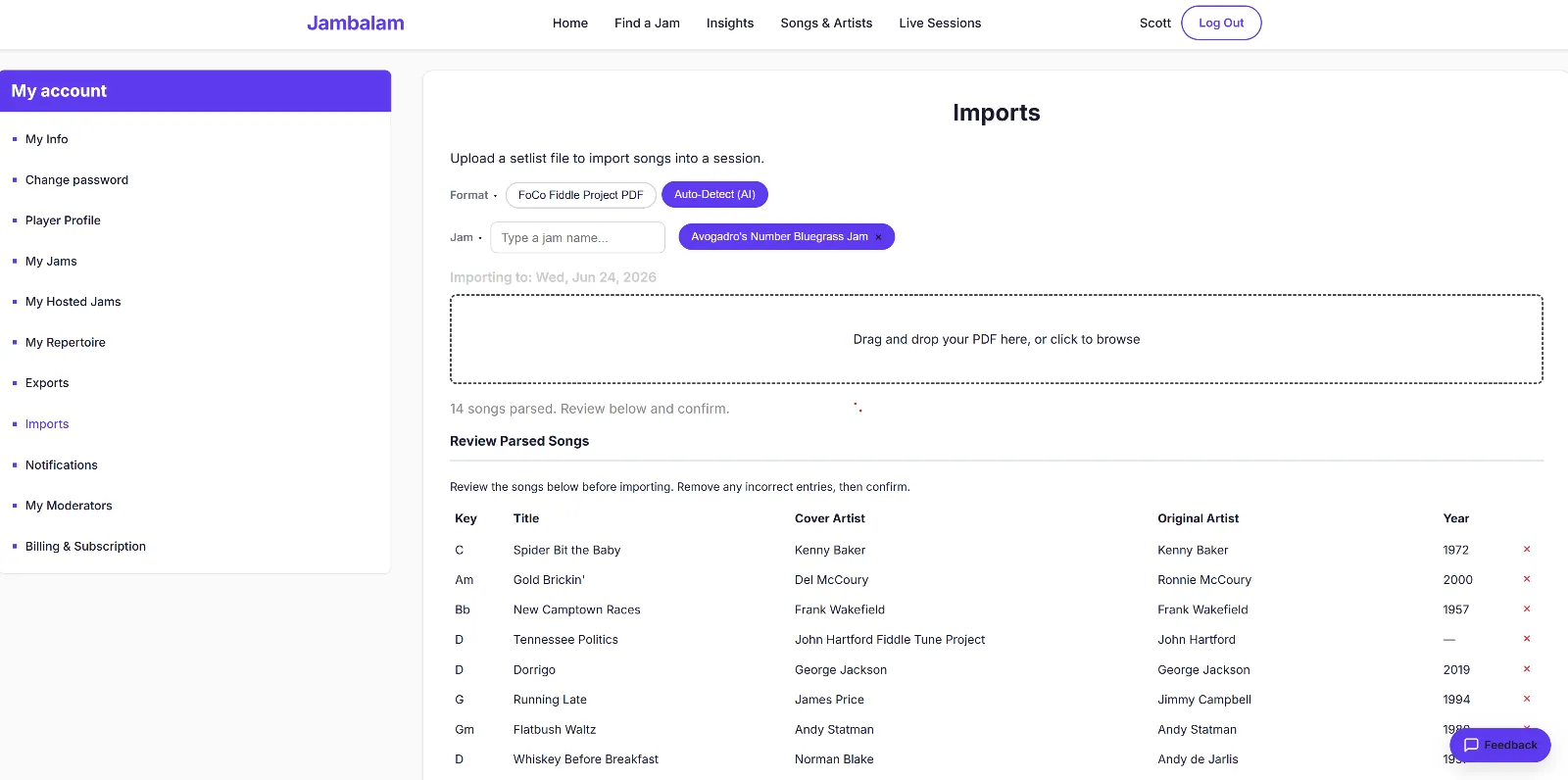Click the Flatbush Waltz title cell
Viewport: 1568px width, 780px height.
click(555, 730)
